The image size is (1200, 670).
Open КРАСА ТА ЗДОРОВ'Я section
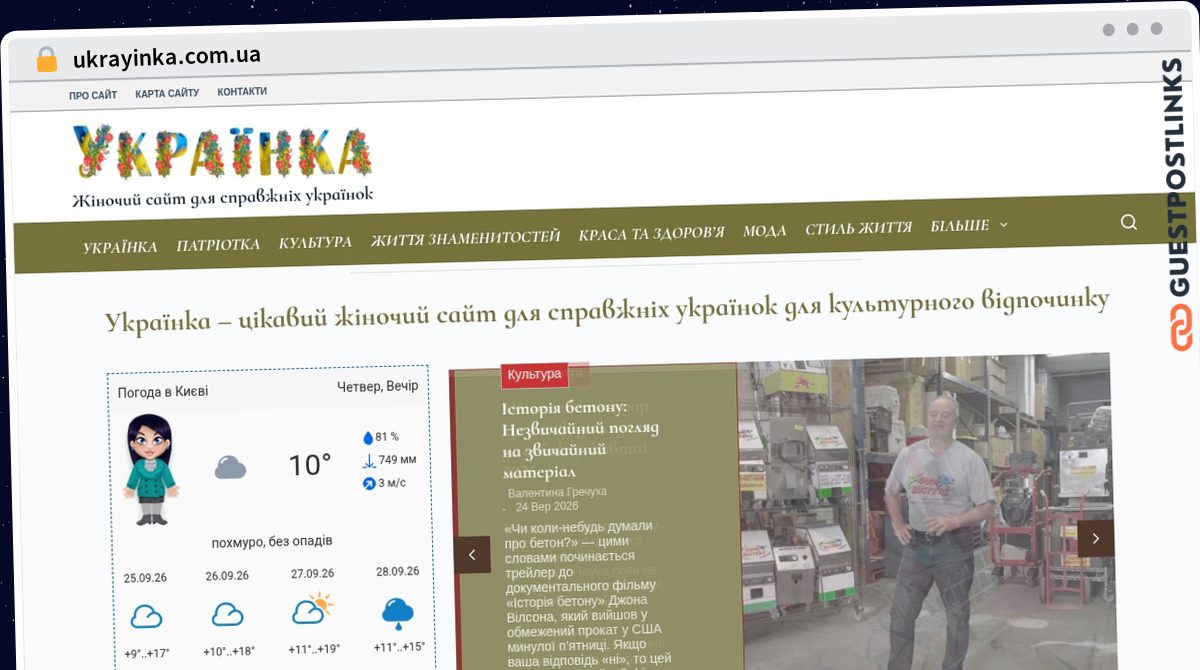point(651,234)
